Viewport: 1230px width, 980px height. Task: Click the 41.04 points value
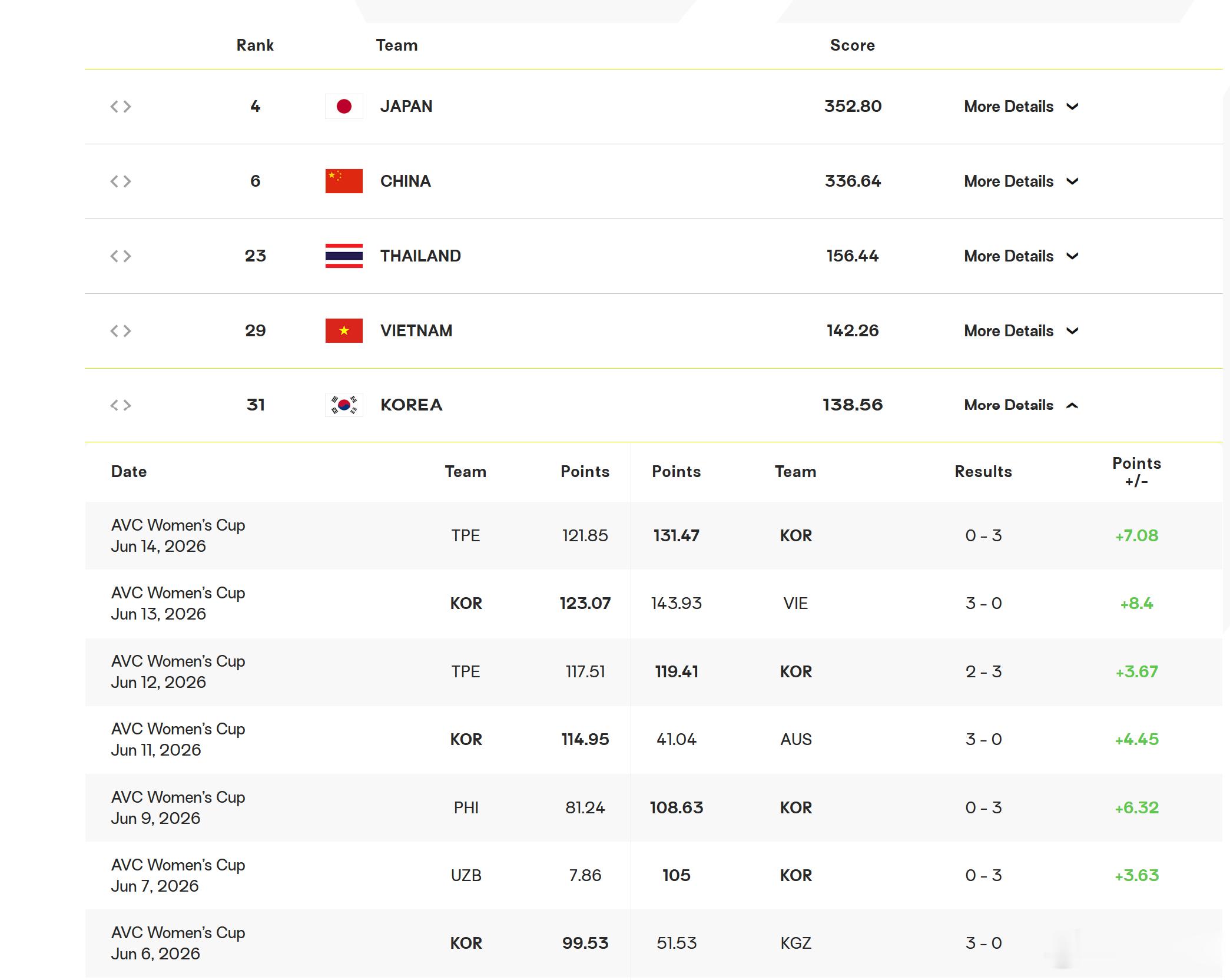point(676,739)
